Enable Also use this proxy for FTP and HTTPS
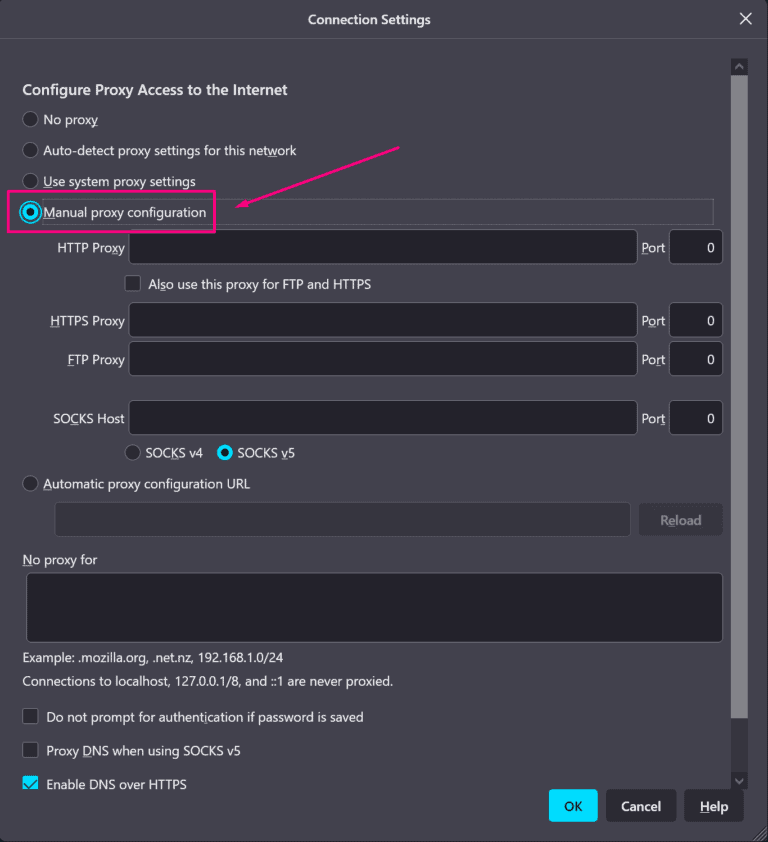 coord(133,284)
